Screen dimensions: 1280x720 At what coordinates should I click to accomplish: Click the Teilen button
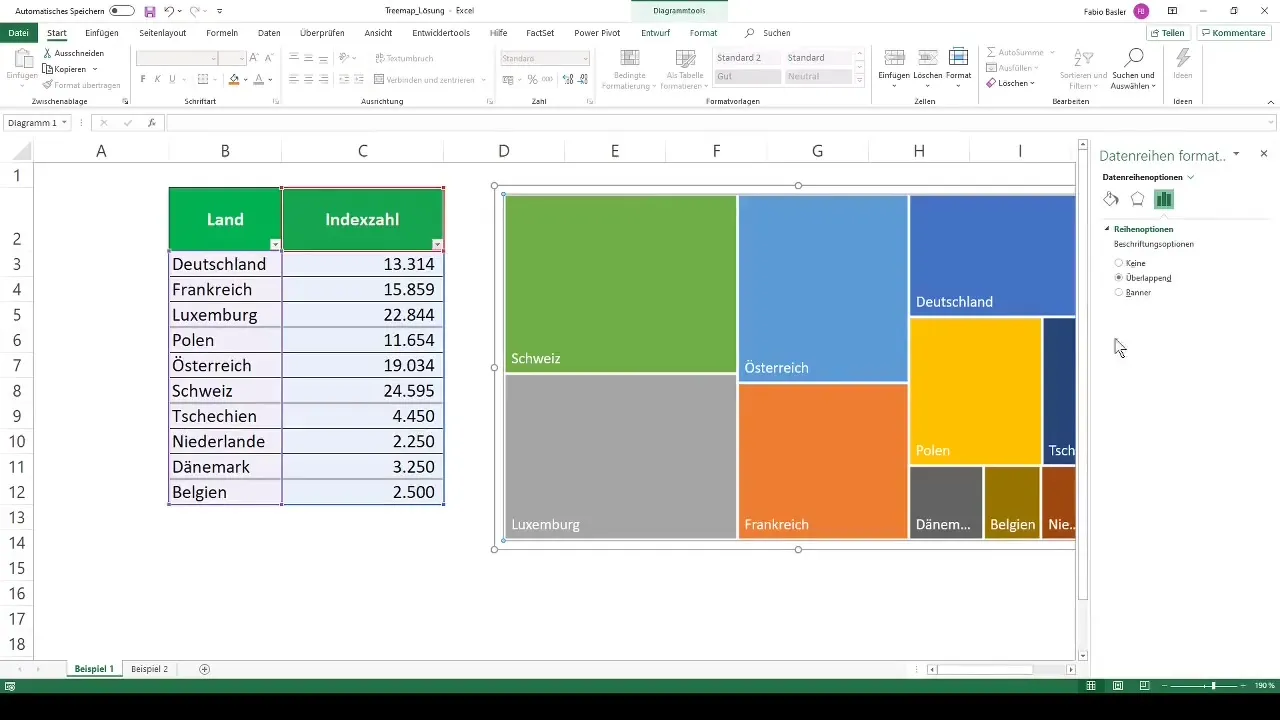[1167, 33]
